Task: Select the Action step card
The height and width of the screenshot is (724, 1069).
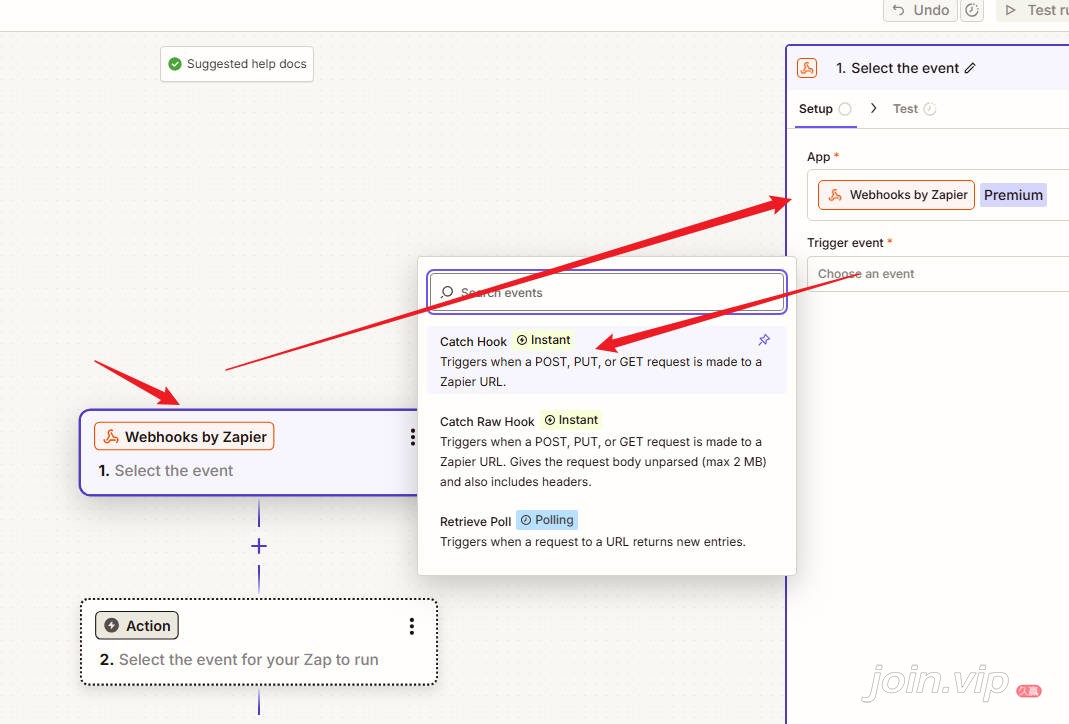Action: pyautogui.click(x=259, y=642)
